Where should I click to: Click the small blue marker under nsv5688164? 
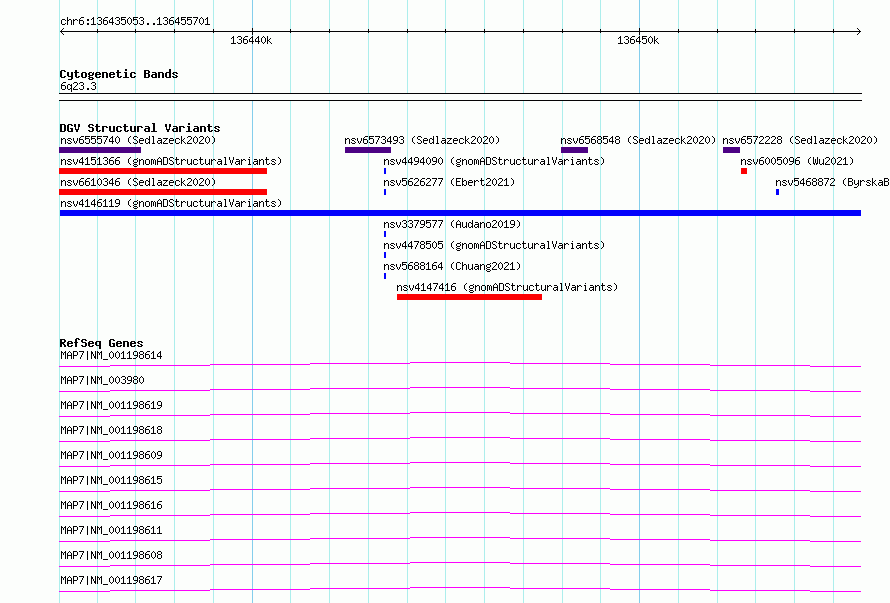385,276
